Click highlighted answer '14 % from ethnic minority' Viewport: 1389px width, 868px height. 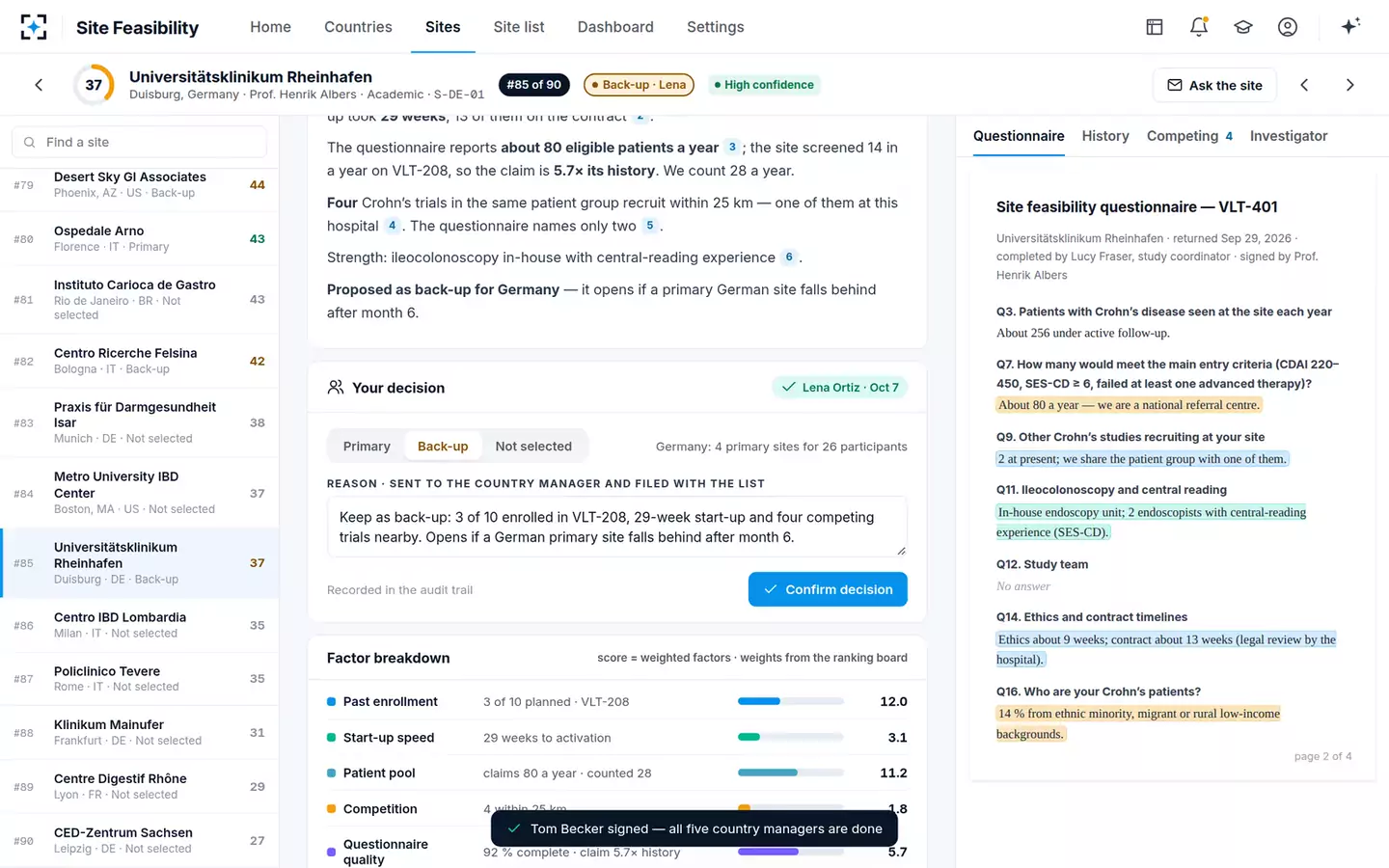click(1138, 723)
